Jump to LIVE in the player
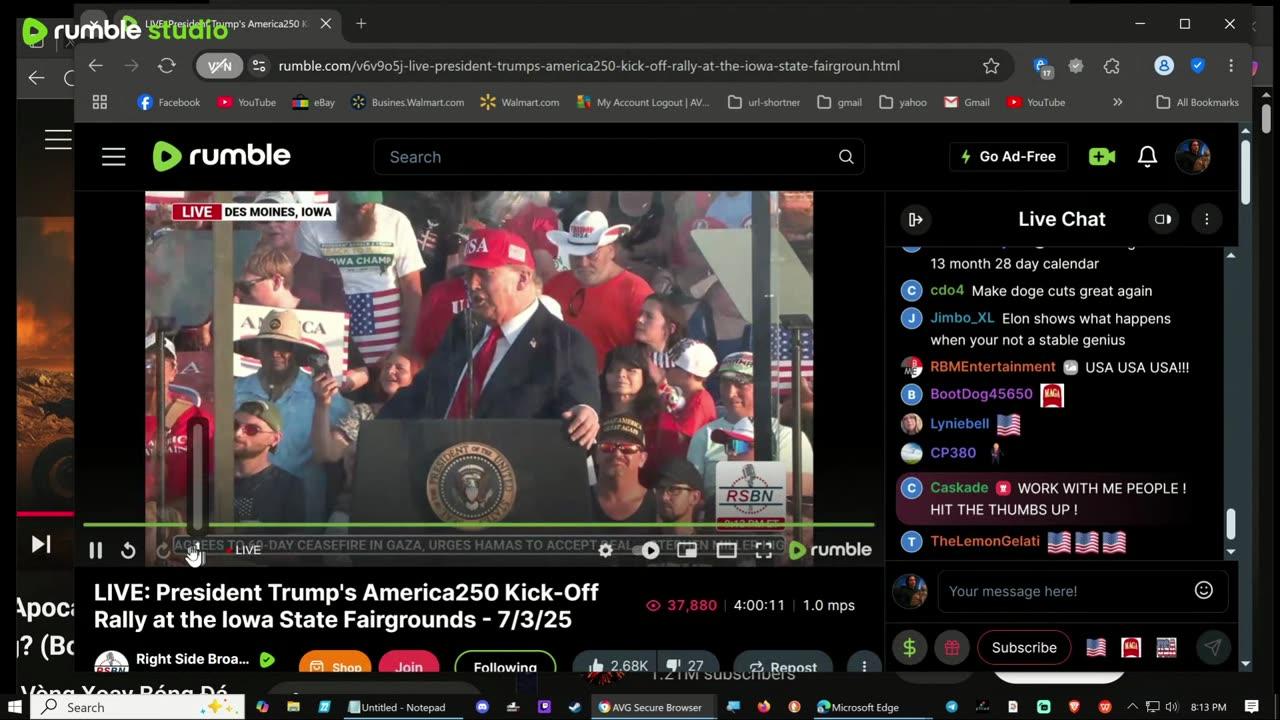1280x720 pixels. (x=243, y=550)
